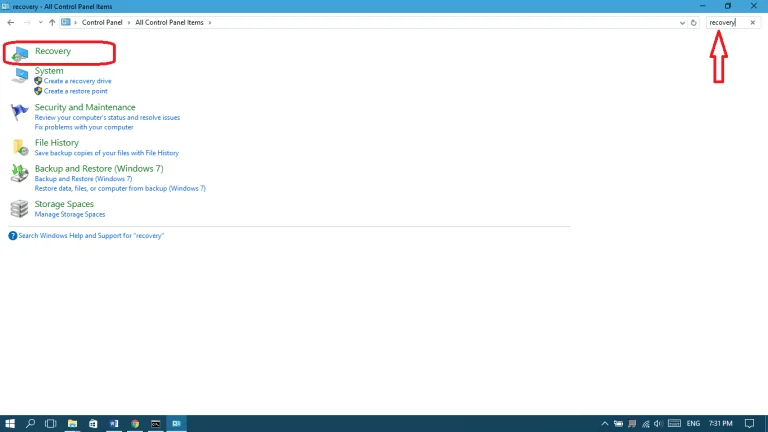The image size is (768, 432).
Task: Open address bar history dropdown
Action: pyautogui.click(x=682, y=23)
